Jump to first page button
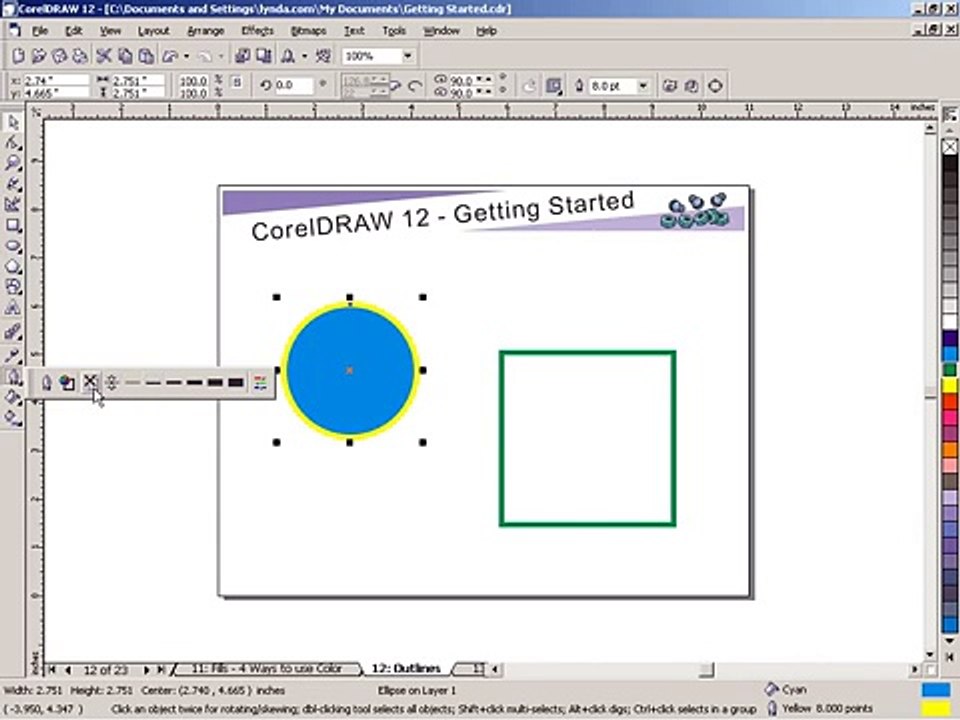 (x=52, y=670)
